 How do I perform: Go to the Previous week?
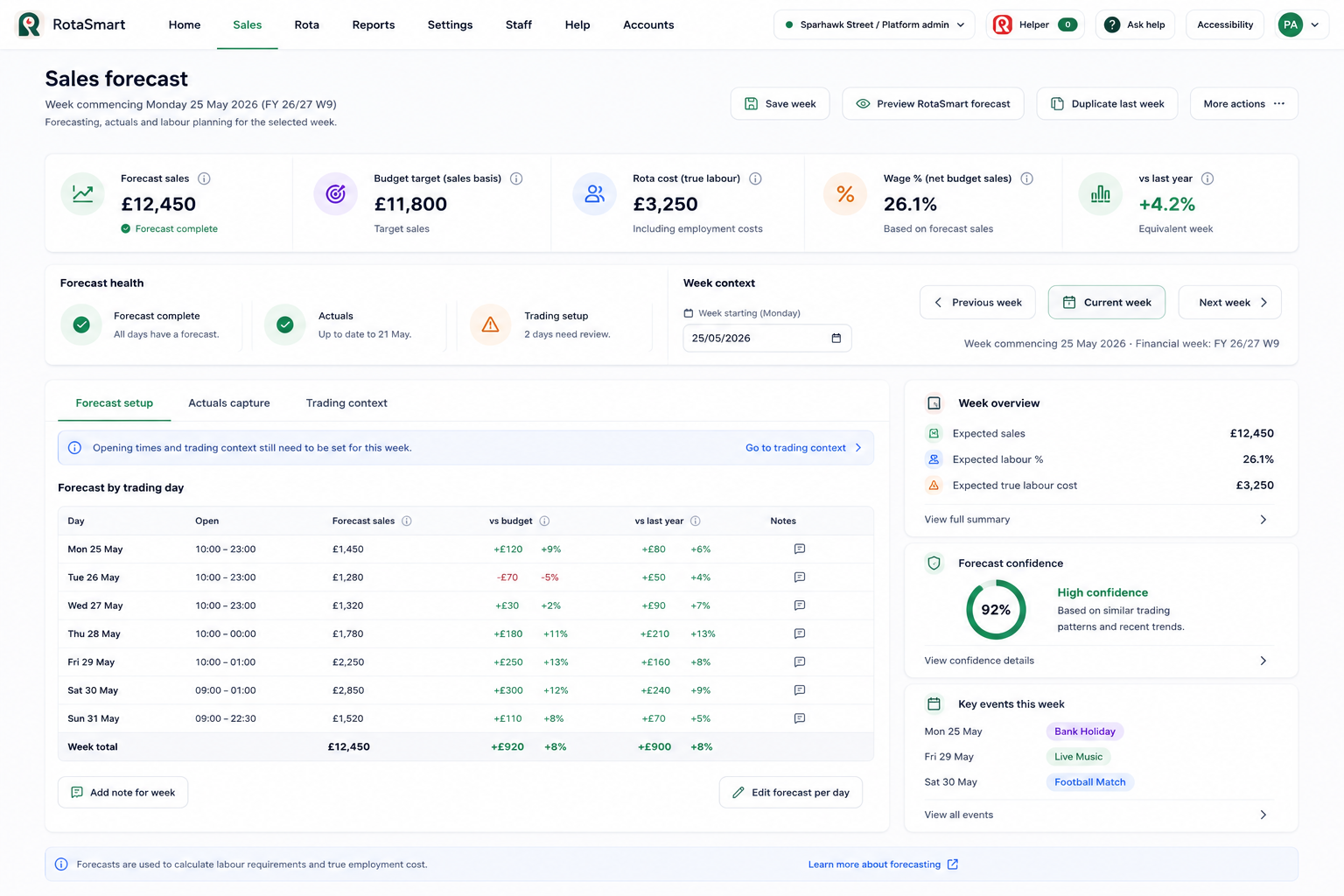tap(977, 303)
